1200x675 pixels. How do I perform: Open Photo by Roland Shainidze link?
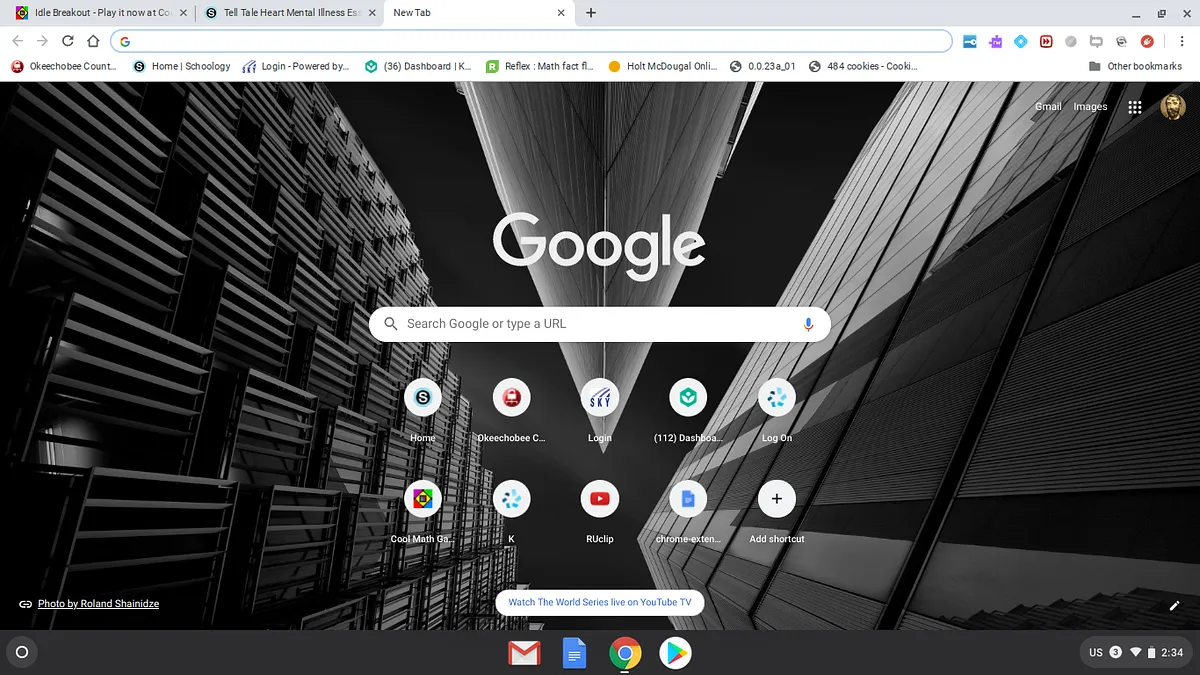[98, 604]
